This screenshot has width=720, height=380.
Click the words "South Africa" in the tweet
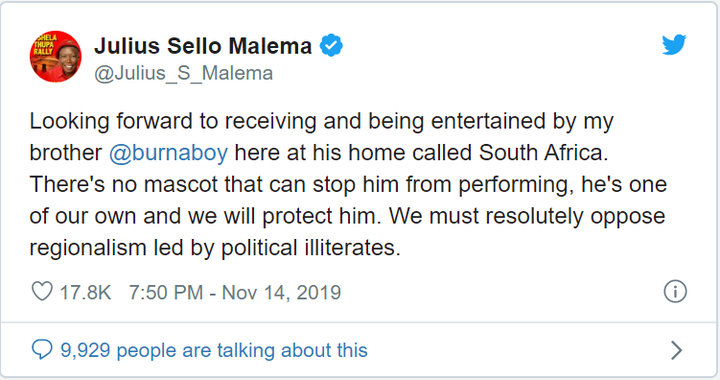pos(540,152)
